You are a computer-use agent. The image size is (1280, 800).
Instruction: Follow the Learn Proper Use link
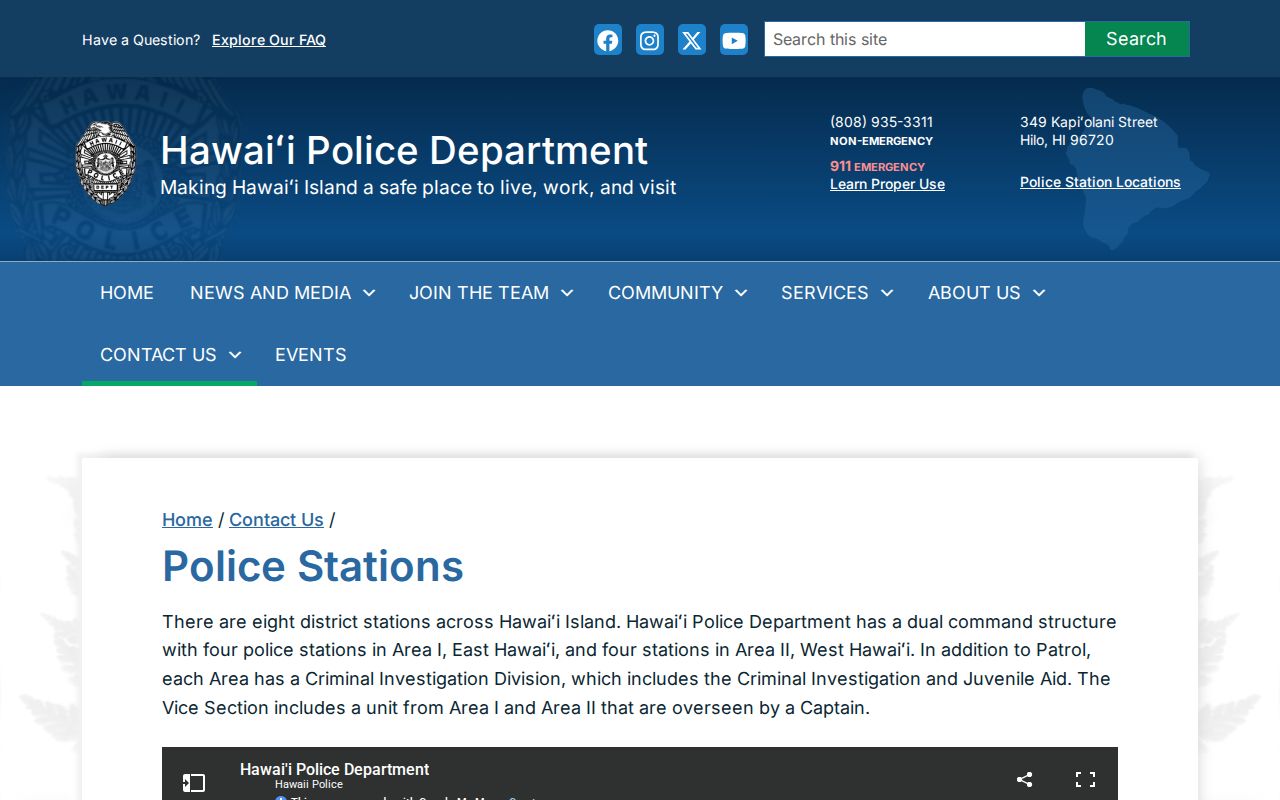[887, 184]
